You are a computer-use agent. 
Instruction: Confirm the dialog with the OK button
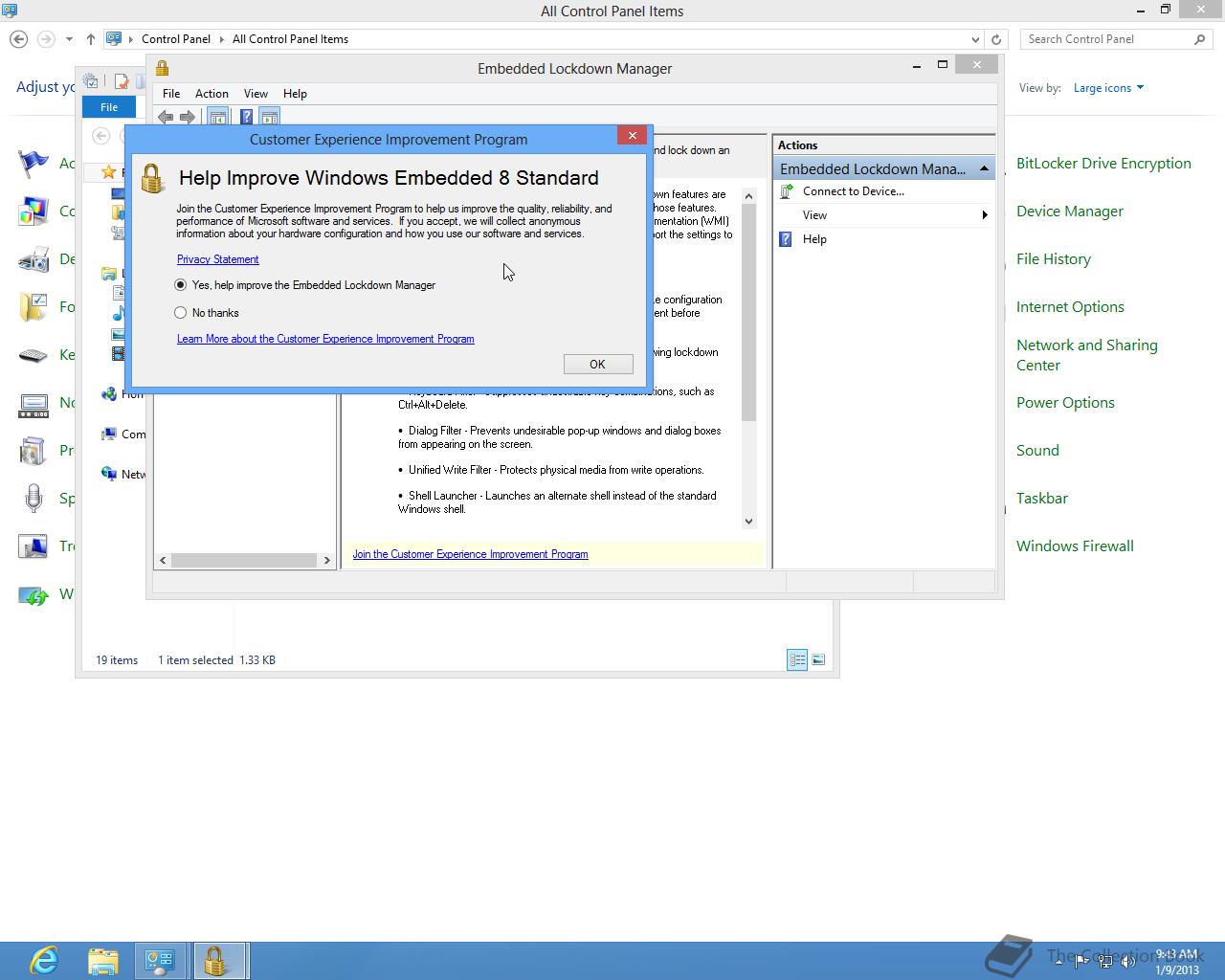pos(598,364)
